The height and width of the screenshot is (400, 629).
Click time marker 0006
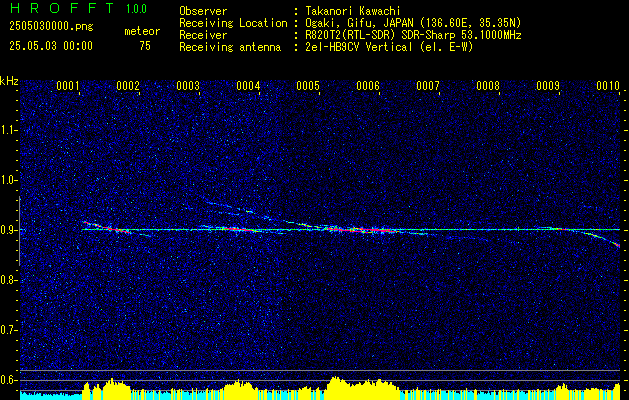click(368, 86)
